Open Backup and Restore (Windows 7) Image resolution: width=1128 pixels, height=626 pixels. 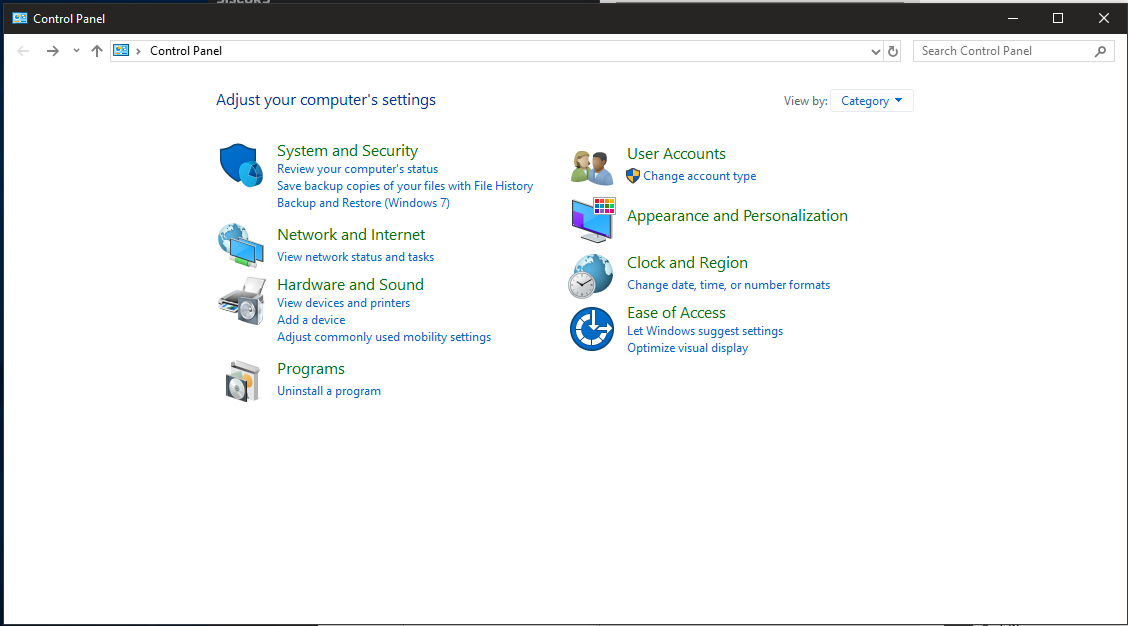[x=363, y=203]
